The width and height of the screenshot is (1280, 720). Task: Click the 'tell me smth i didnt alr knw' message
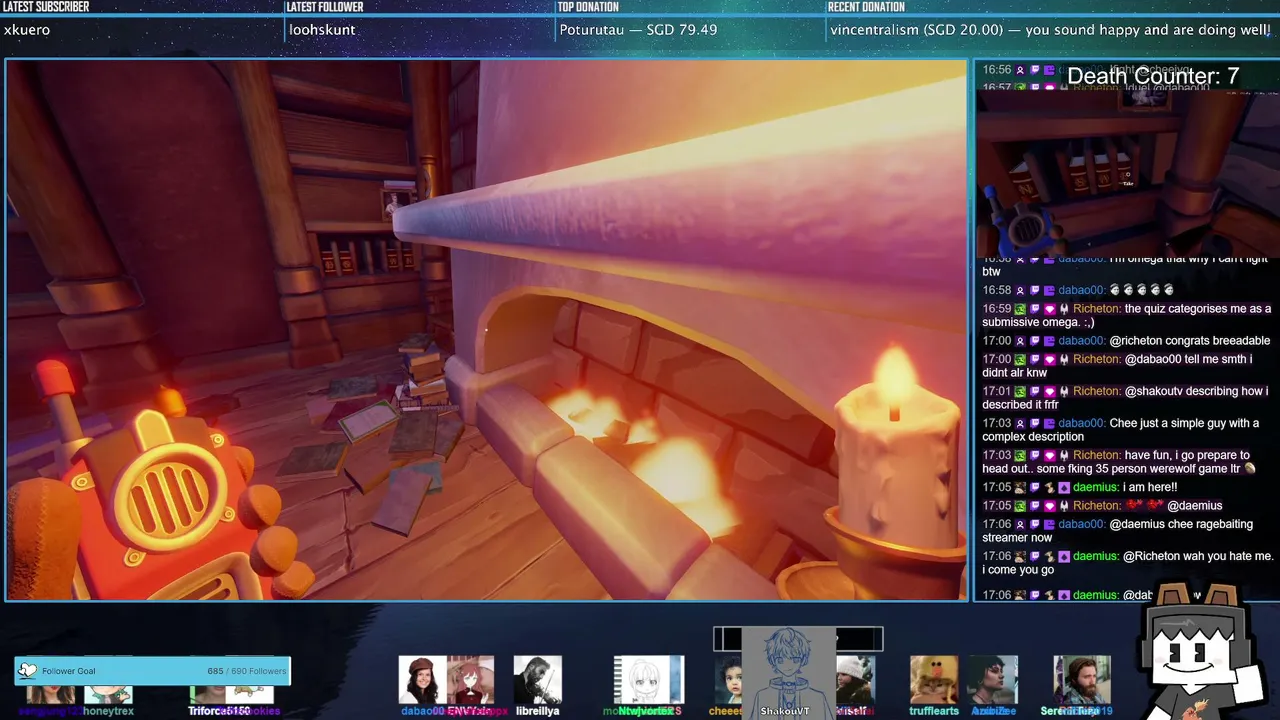tap(1117, 366)
